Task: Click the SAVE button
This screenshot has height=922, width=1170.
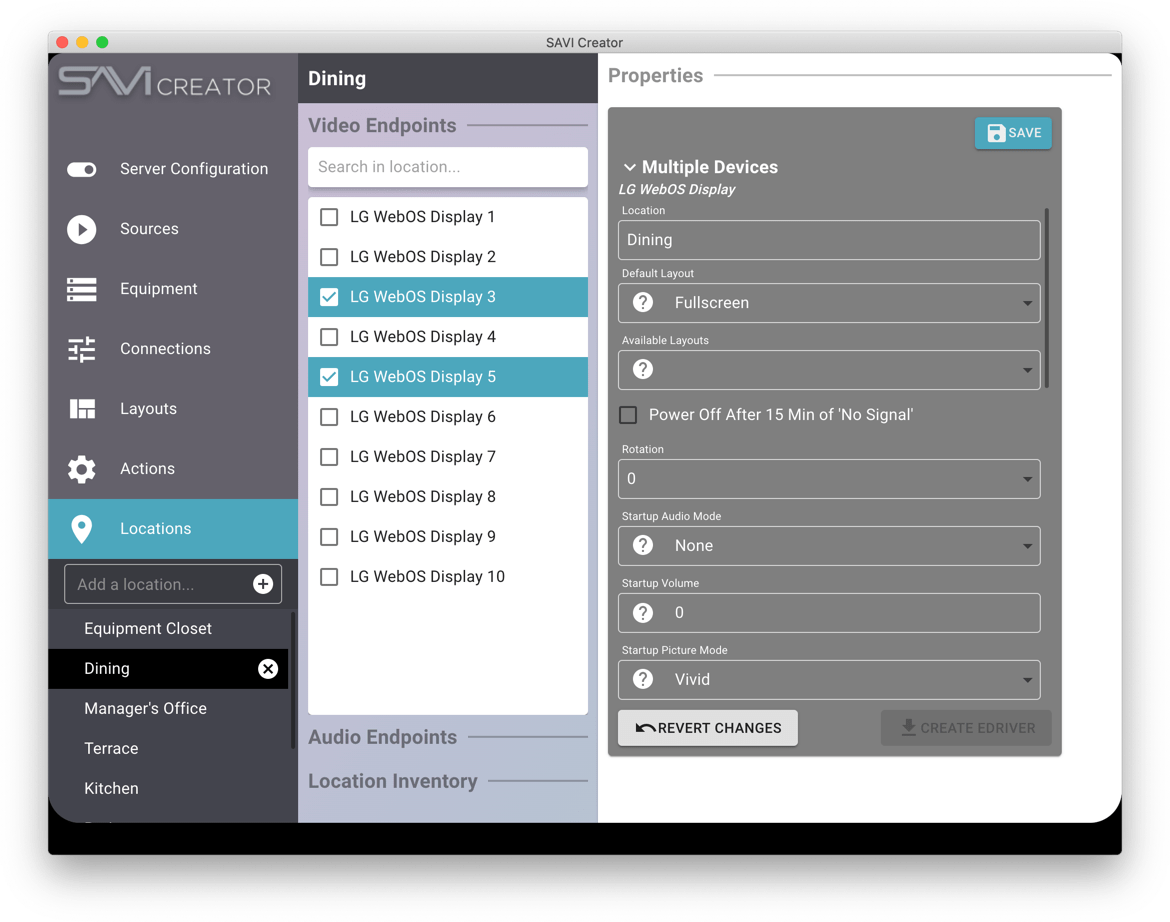Action: click(x=1013, y=133)
